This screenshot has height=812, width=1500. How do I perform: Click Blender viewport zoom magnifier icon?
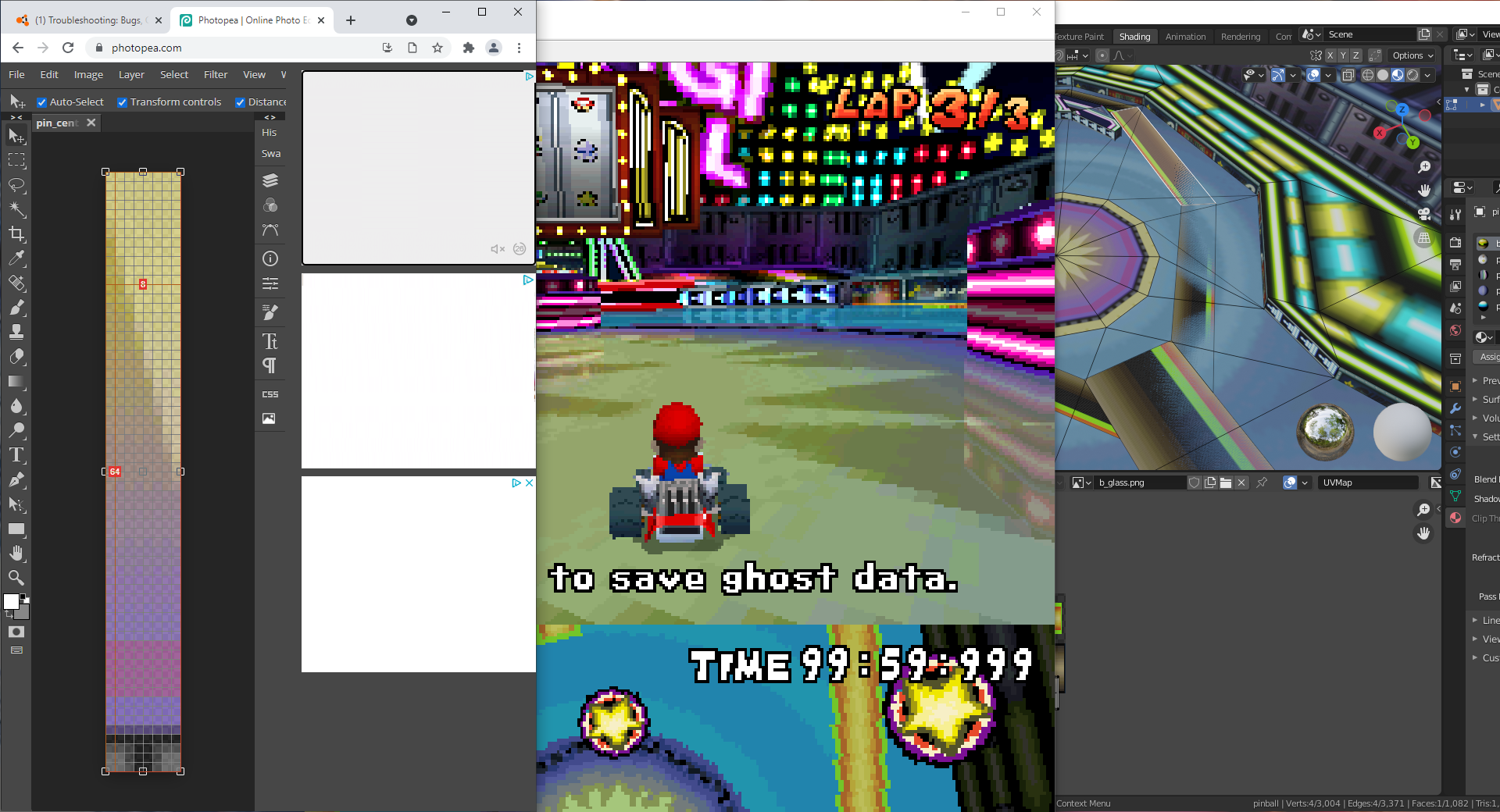tap(1424, 167)
